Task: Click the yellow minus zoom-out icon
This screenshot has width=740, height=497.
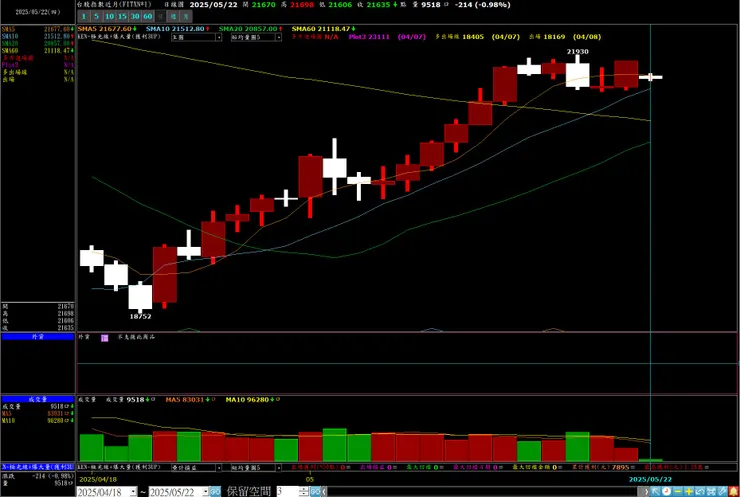Action: (x=678, y=491)
